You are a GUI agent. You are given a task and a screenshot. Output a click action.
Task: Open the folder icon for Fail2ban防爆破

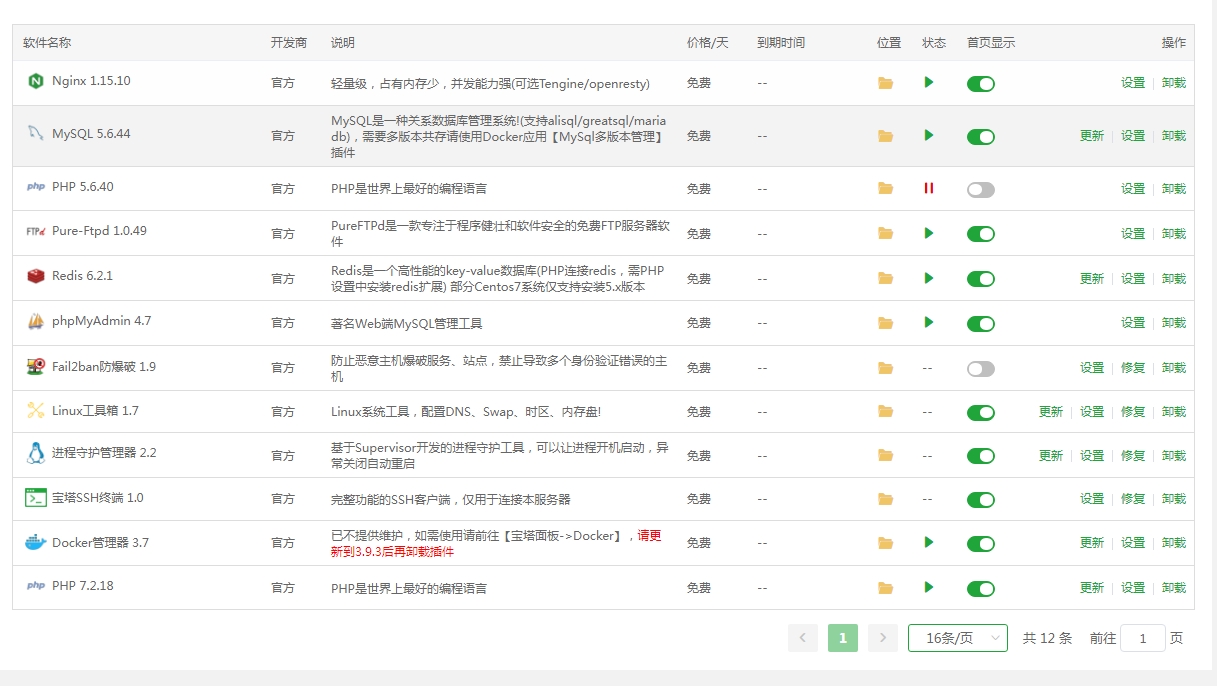tap(885, 368)
